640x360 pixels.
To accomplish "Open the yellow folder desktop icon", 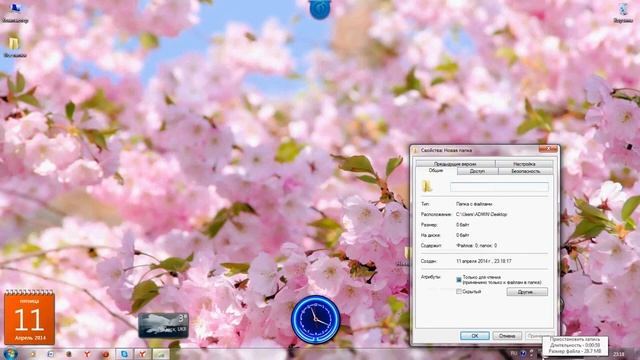I will (15, 47).
